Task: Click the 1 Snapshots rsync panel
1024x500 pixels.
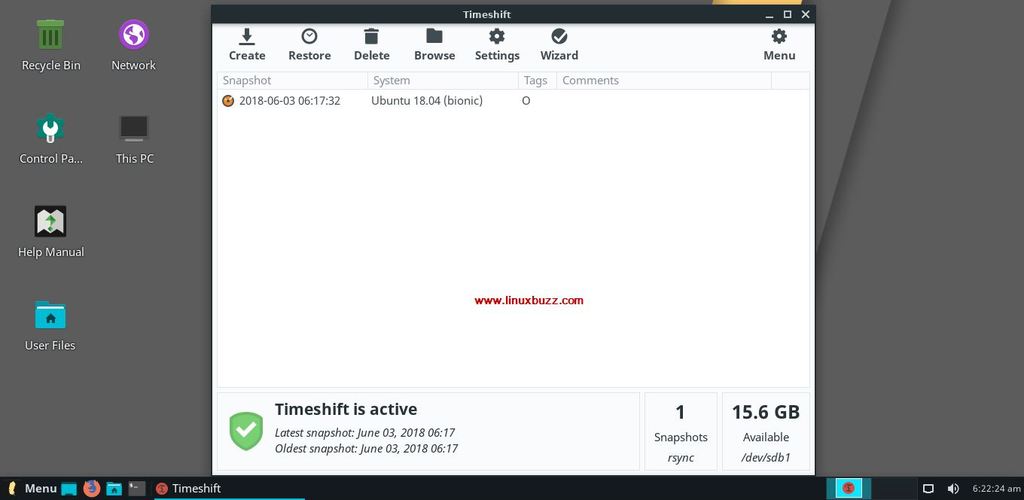Action: coord(680,431)
